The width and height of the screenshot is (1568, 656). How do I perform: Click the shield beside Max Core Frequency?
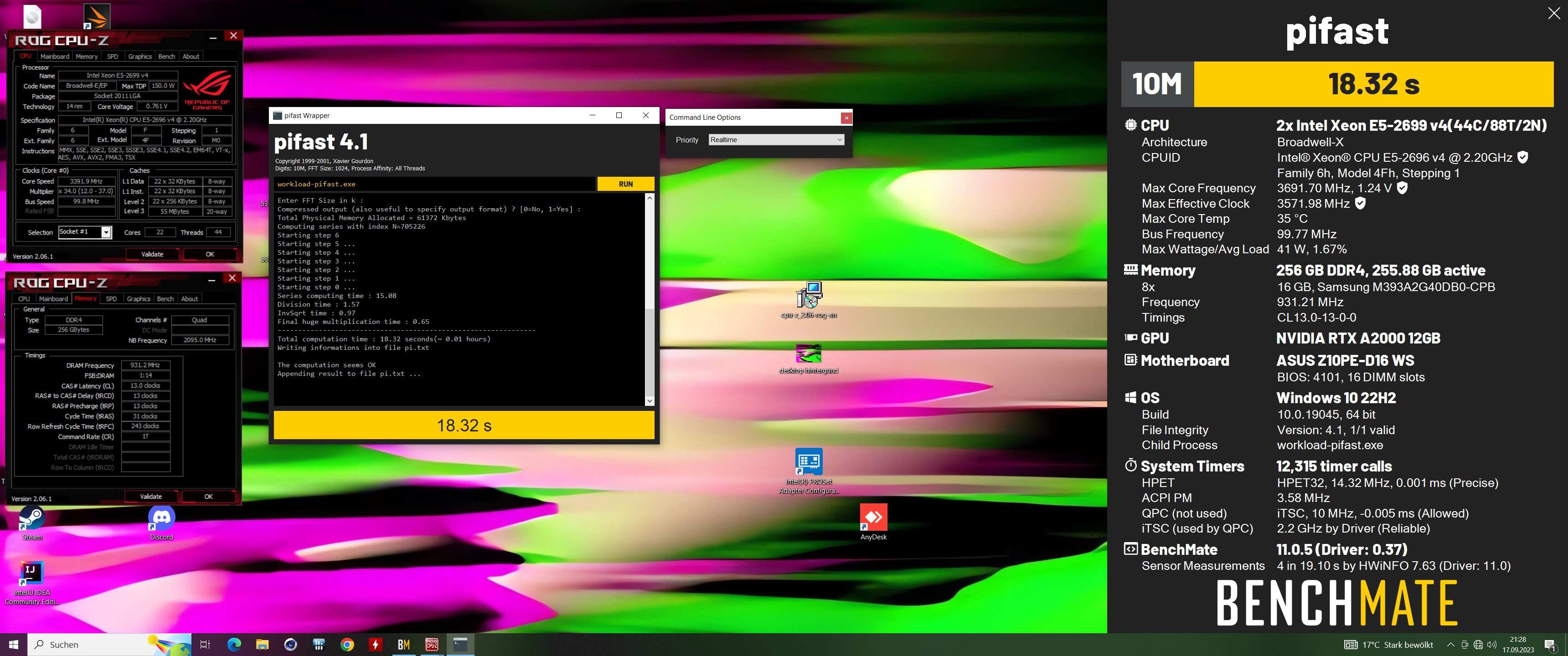(1402, 187)
